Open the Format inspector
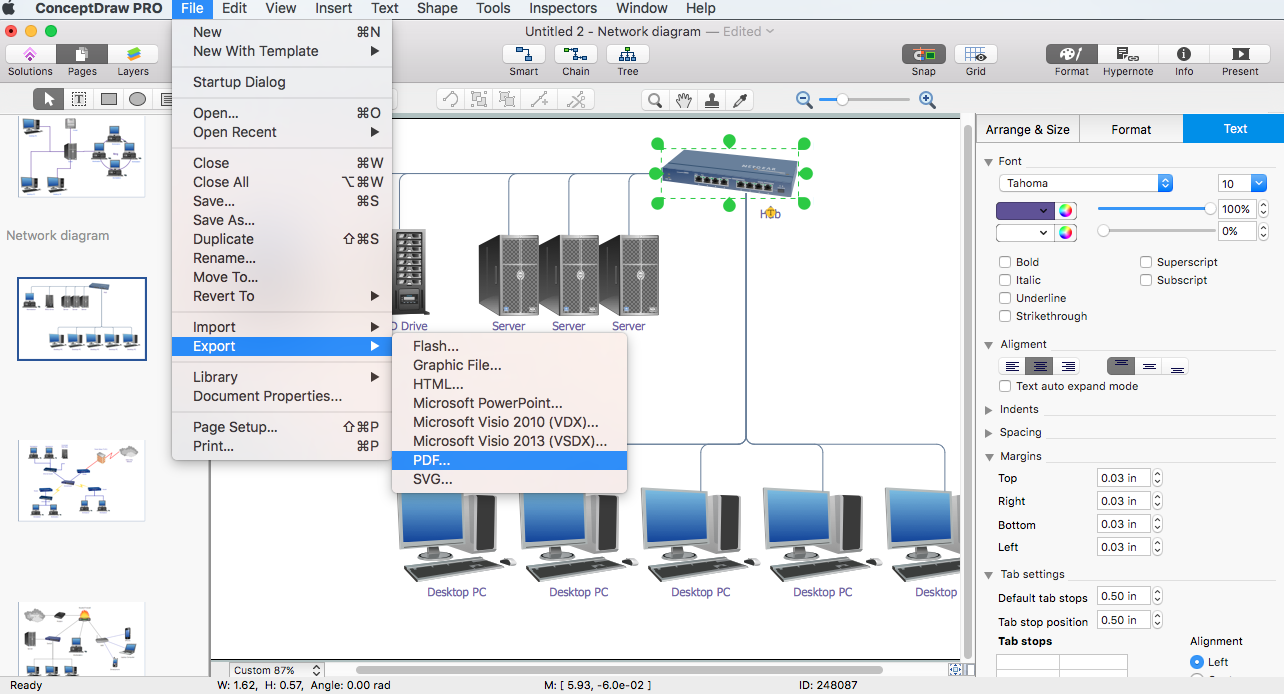The width and height of the screenshot is (1284, 694). [x=1071, y=54]
